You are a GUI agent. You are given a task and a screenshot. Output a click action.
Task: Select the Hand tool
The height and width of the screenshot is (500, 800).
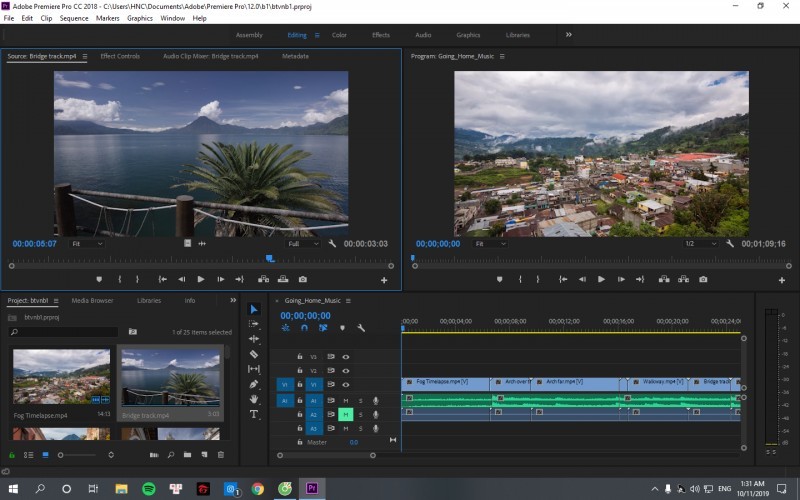[x=254, y=399]
